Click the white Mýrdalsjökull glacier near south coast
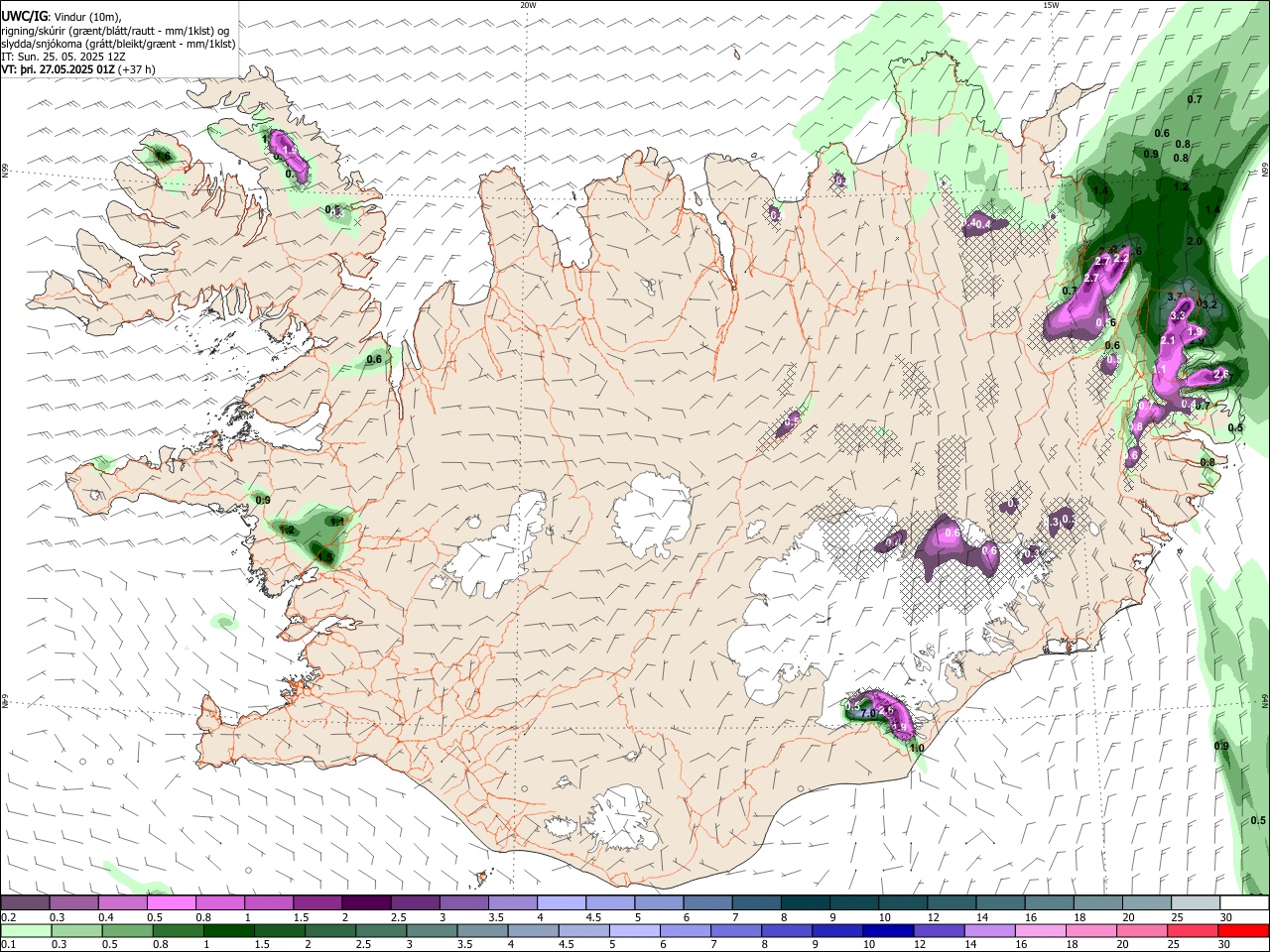 coord(622,817)
